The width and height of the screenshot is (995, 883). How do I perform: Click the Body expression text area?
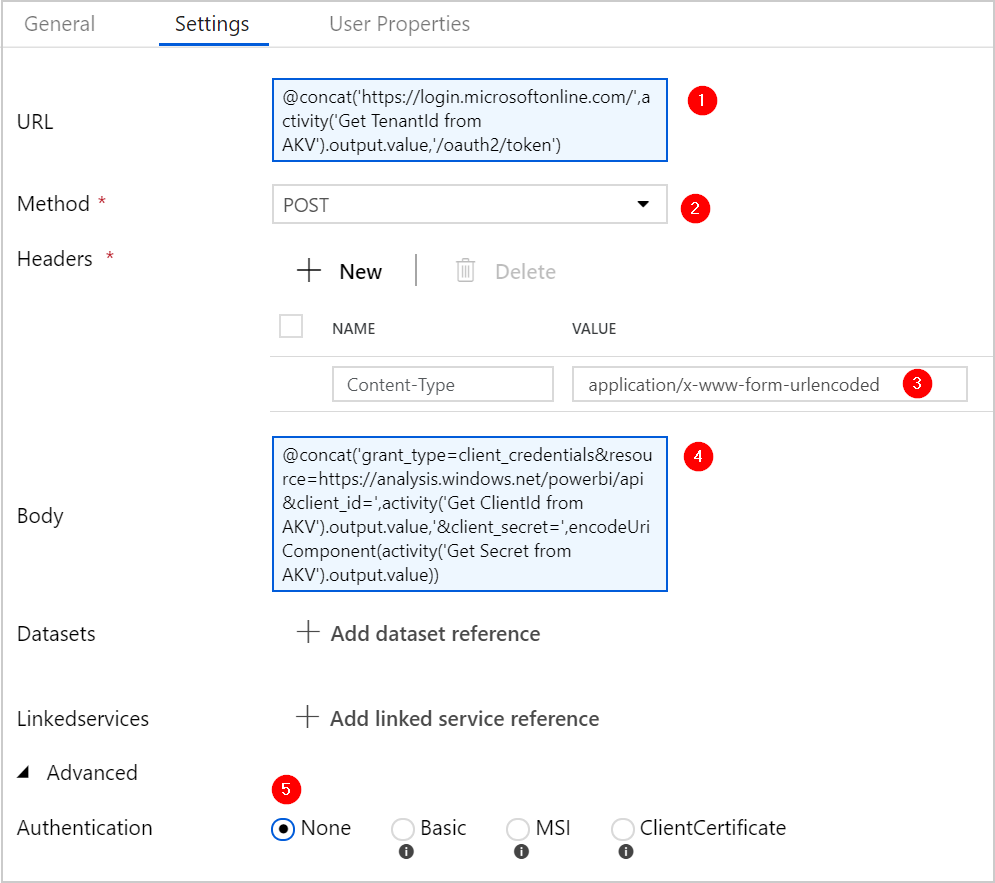tap(470, 514)
